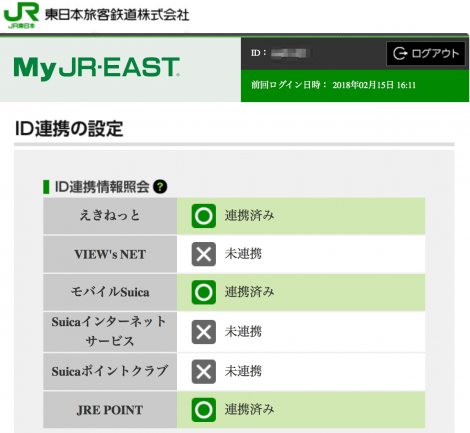Select the モバイルSuica row label
Image resolution: width=470 pixels, height=433 pixels.
110,292
